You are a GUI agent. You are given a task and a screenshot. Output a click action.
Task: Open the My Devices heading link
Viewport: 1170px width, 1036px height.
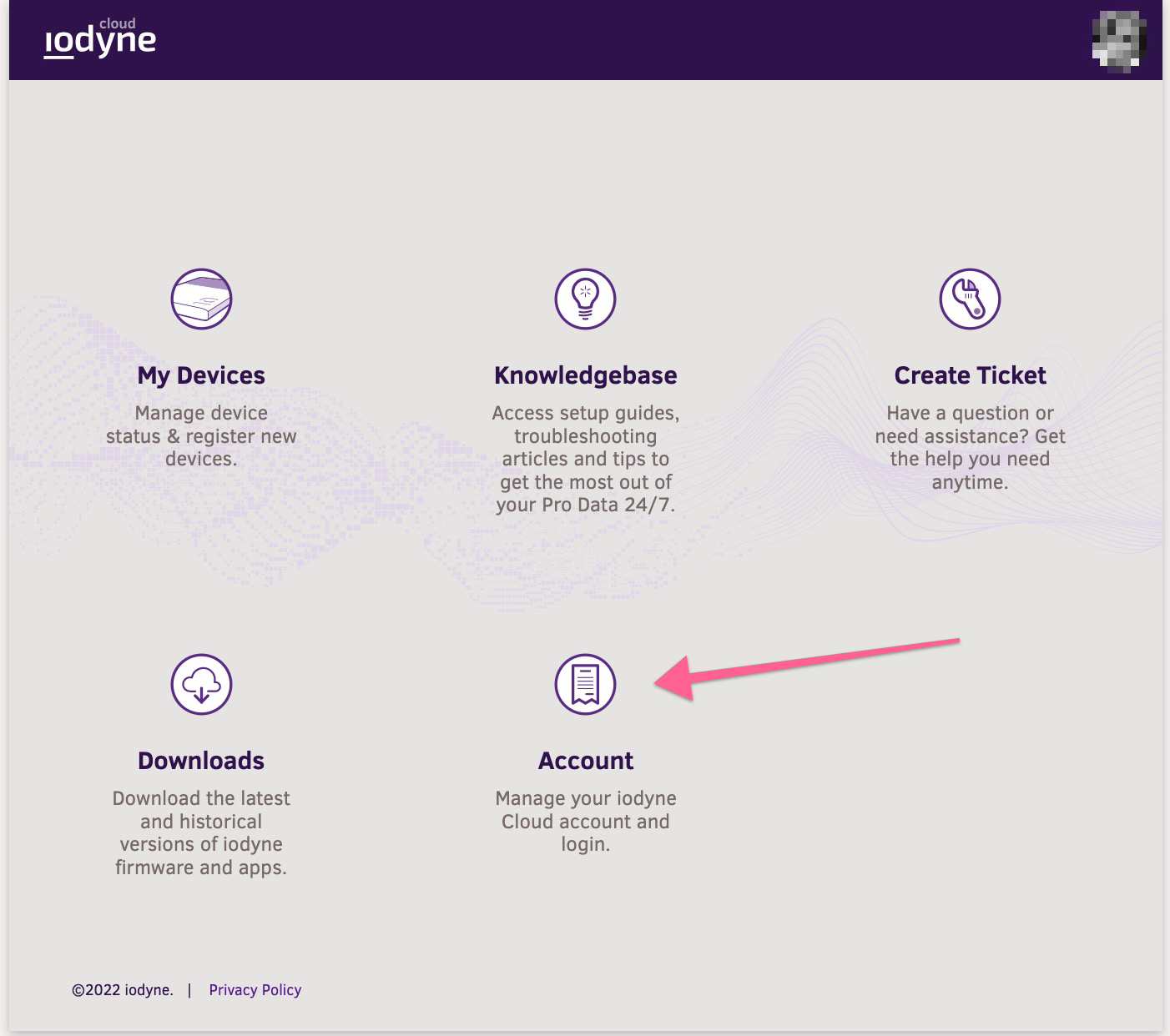click(201, 375)
